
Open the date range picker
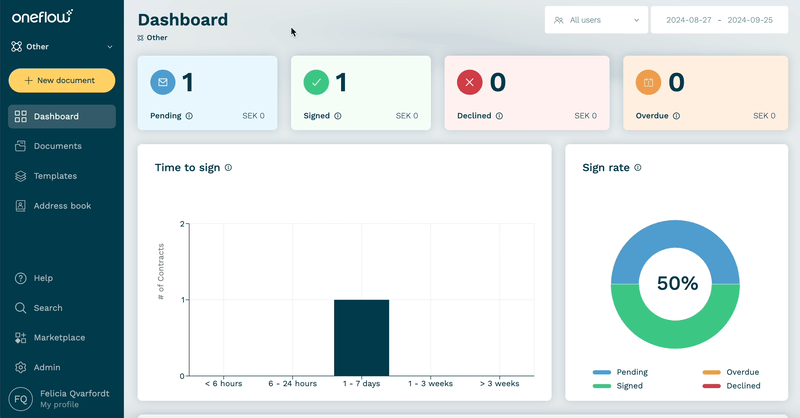[719, 20]
